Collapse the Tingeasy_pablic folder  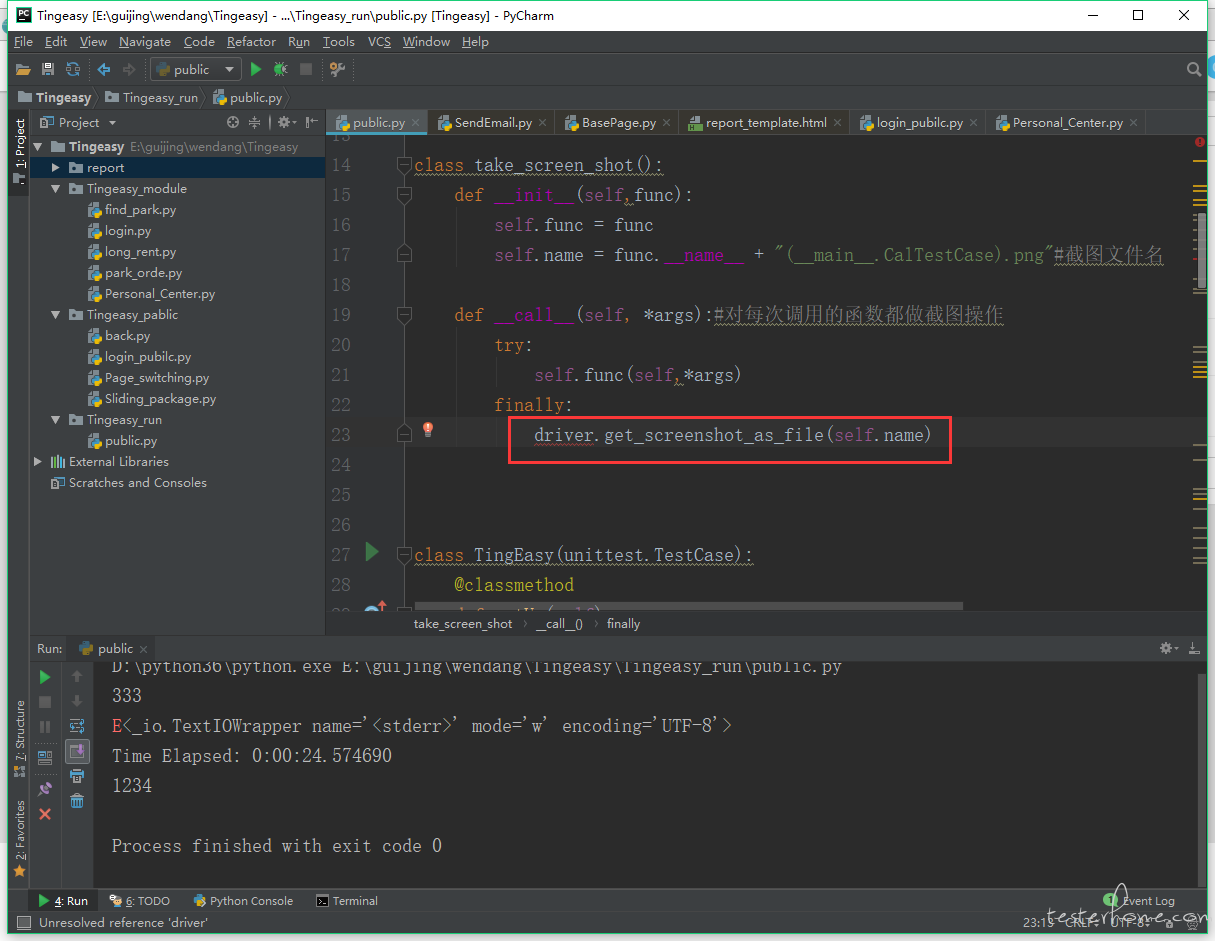pos(56,315)
